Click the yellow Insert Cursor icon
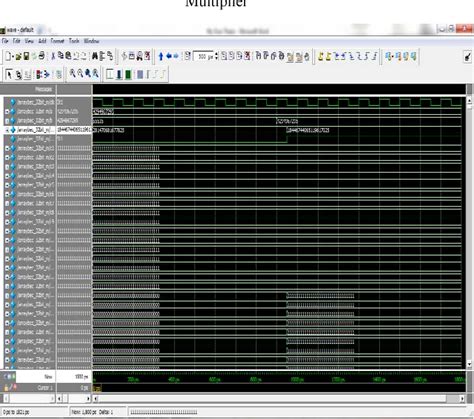This screenshot has height=419, width=474. (x=321, y=56)
